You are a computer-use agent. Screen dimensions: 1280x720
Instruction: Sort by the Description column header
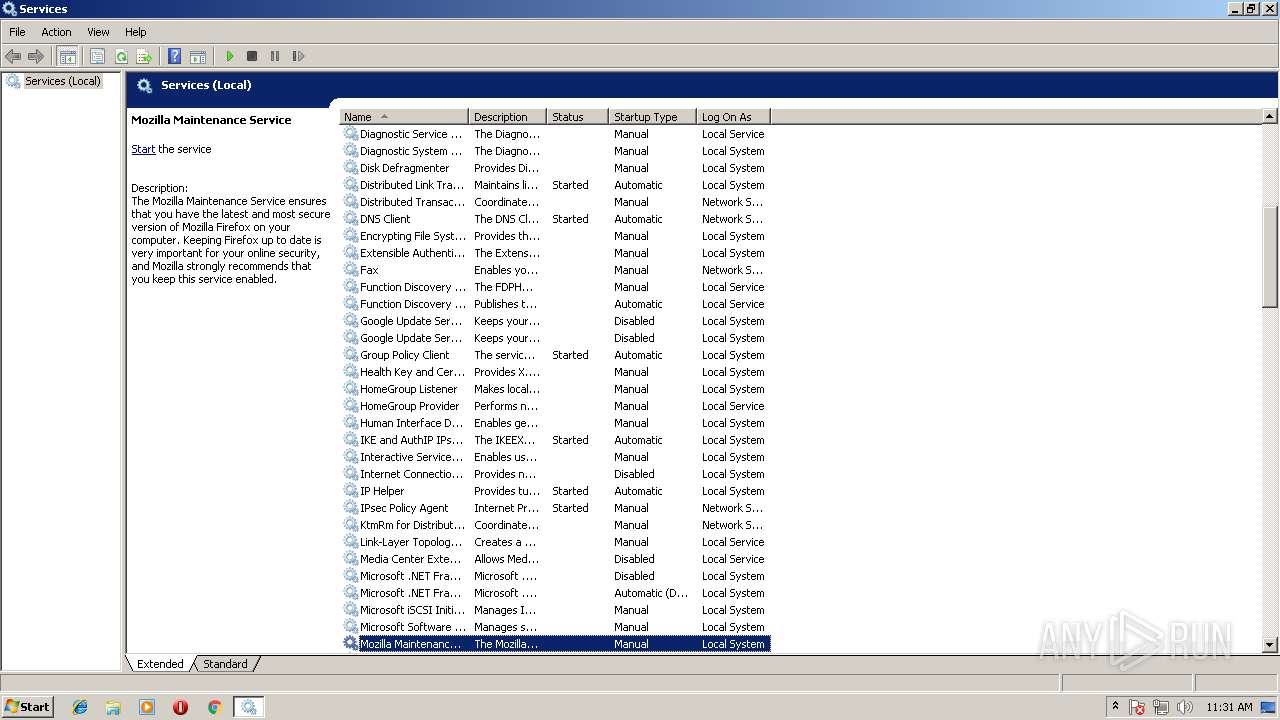point(507,117)
